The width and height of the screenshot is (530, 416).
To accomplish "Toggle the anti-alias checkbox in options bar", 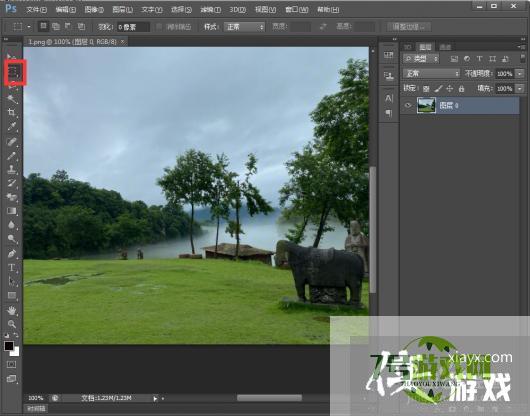I will (160, 27).
